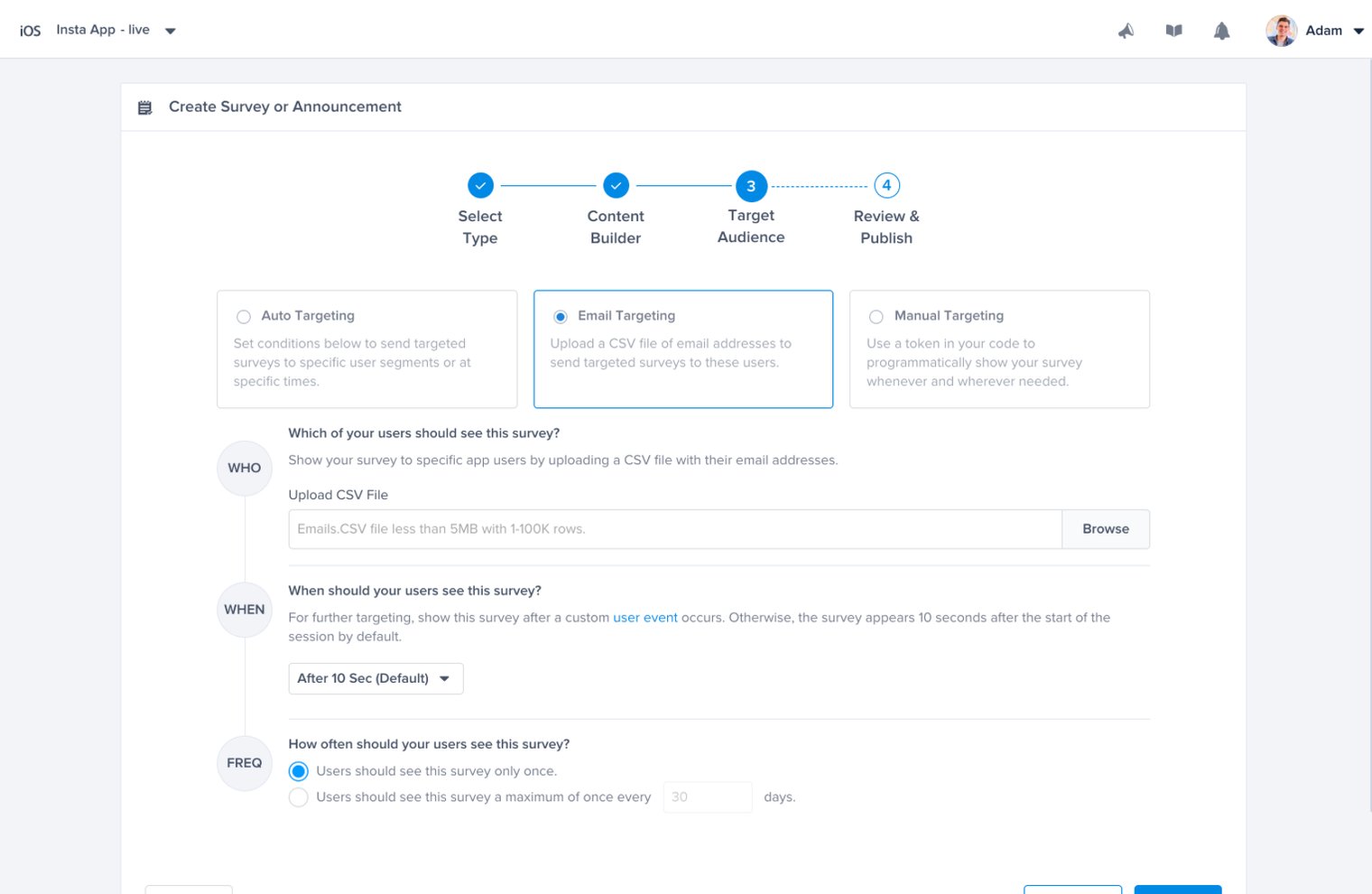Choose the Manual Targeting radio option
Viewport: 1372px width, 894px height.
point(876,317)
